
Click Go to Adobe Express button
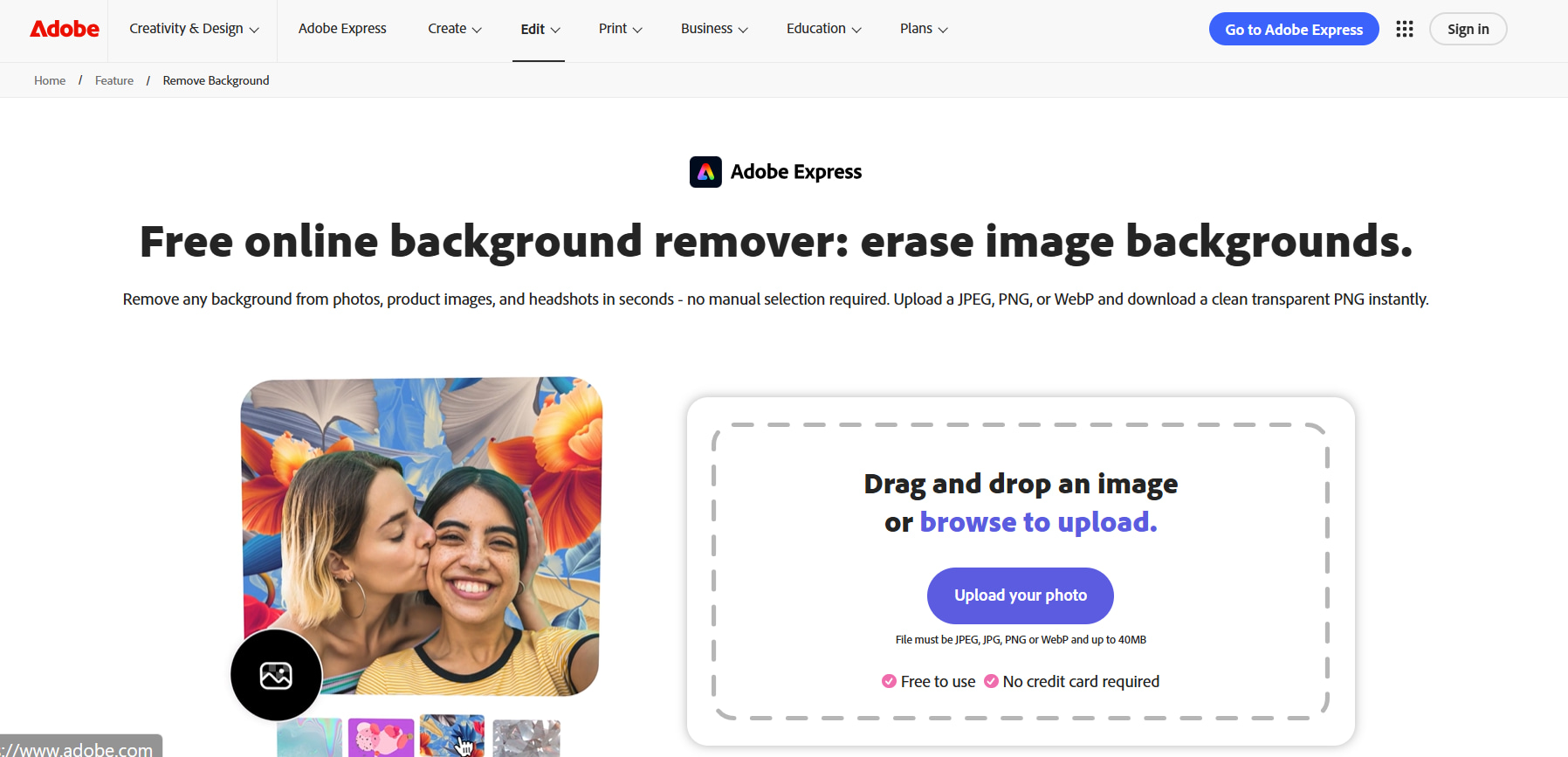tap(1294, 29)
